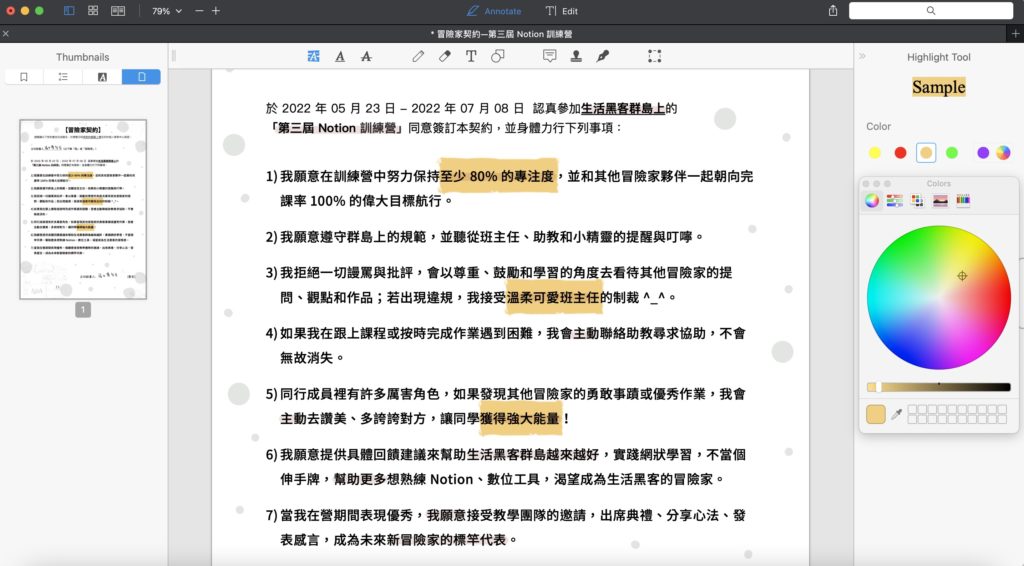Choose the yellow highlight color

pyautogui.click(x=874, y=153)
